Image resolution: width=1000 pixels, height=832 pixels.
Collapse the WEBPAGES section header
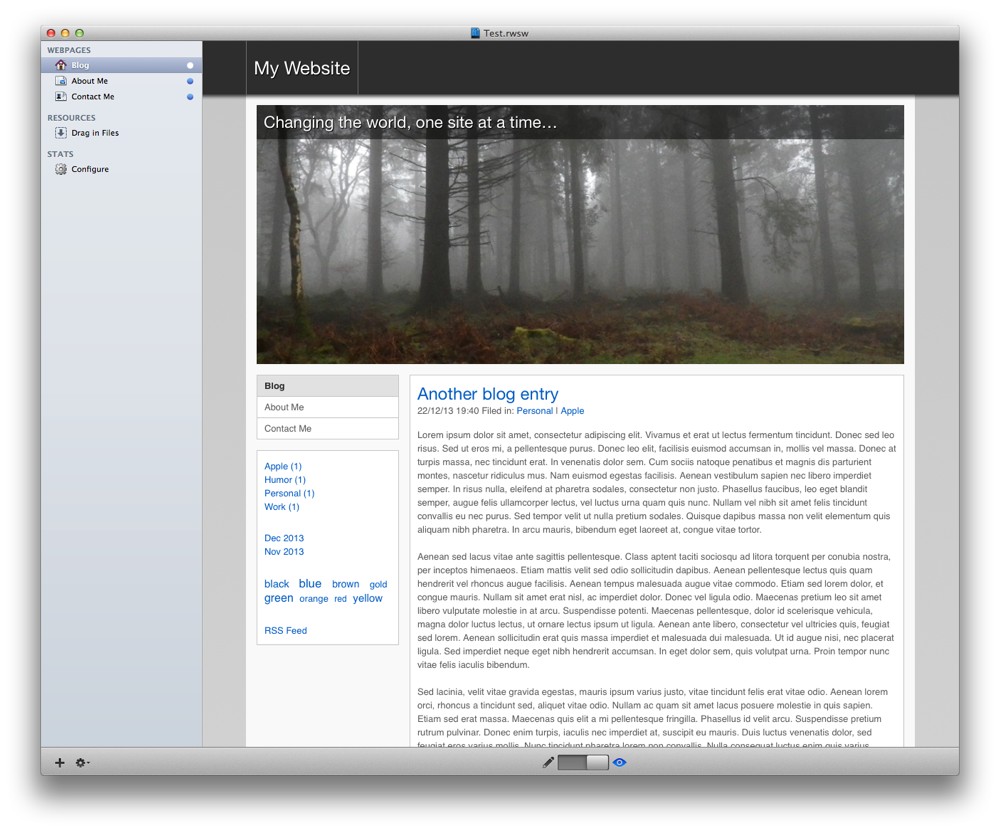coord(71,49)
